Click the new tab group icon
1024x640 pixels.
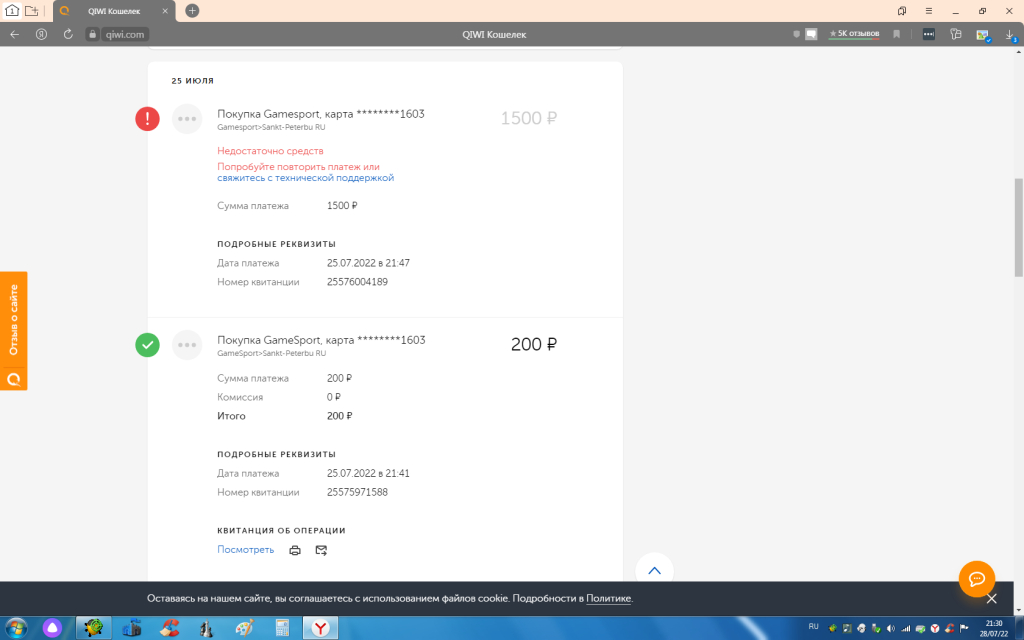pos(31,10)
